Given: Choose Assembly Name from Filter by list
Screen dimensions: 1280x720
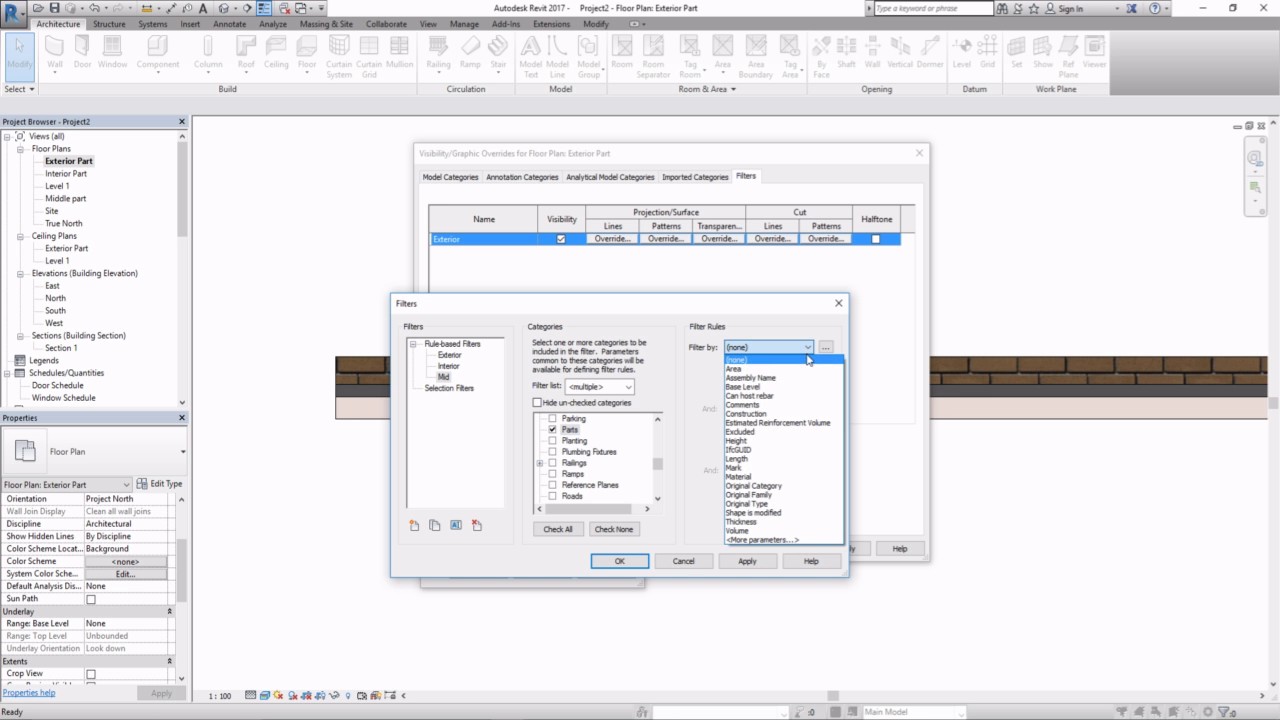Looking at the screenshot, I should 751,378.
